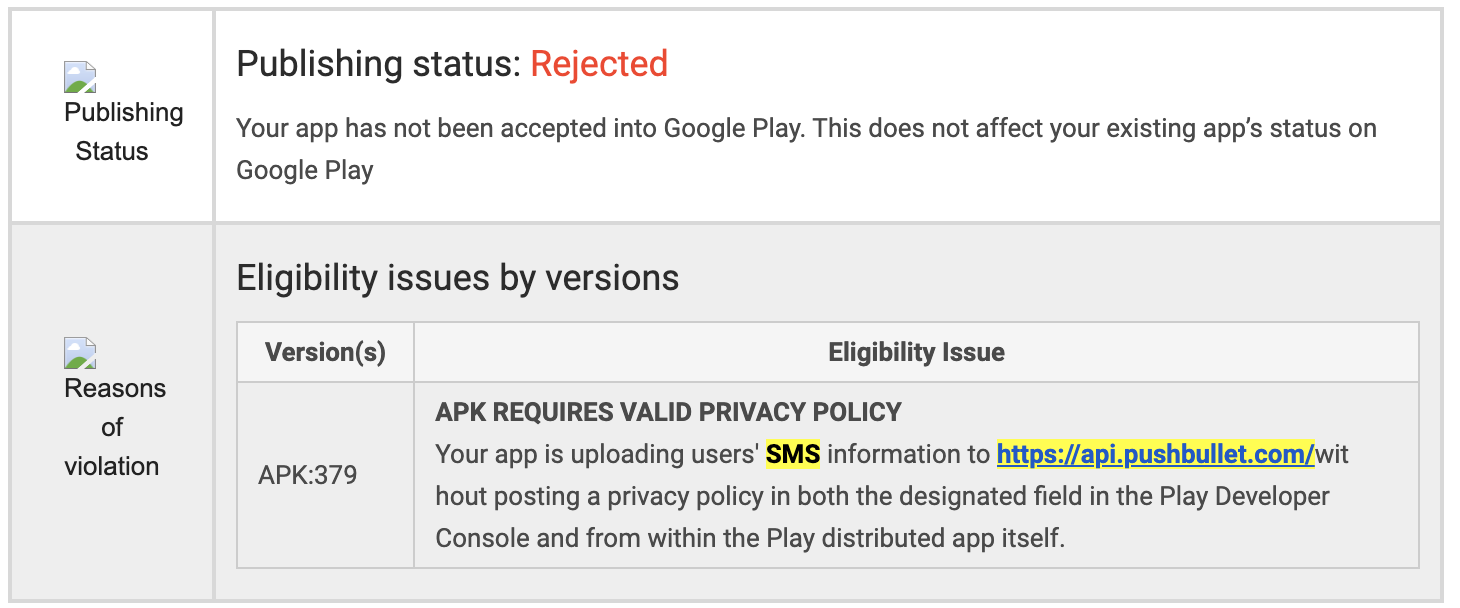The height and width of the screenshot is (608, 1460).
Task: Click the 'Your app is uploading users' text
Action: click(x=597, y=454)
